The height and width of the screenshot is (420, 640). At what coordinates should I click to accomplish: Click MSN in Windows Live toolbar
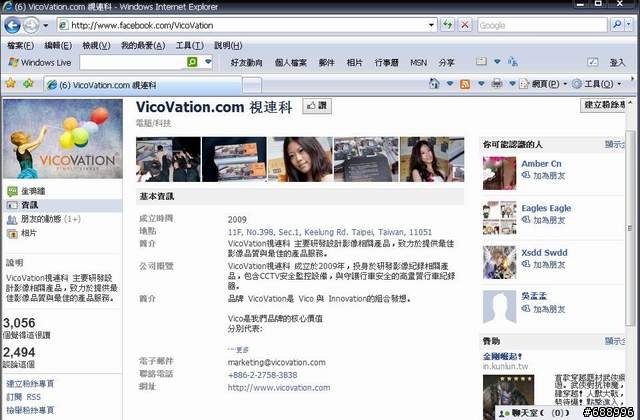[x=418, y=62]
